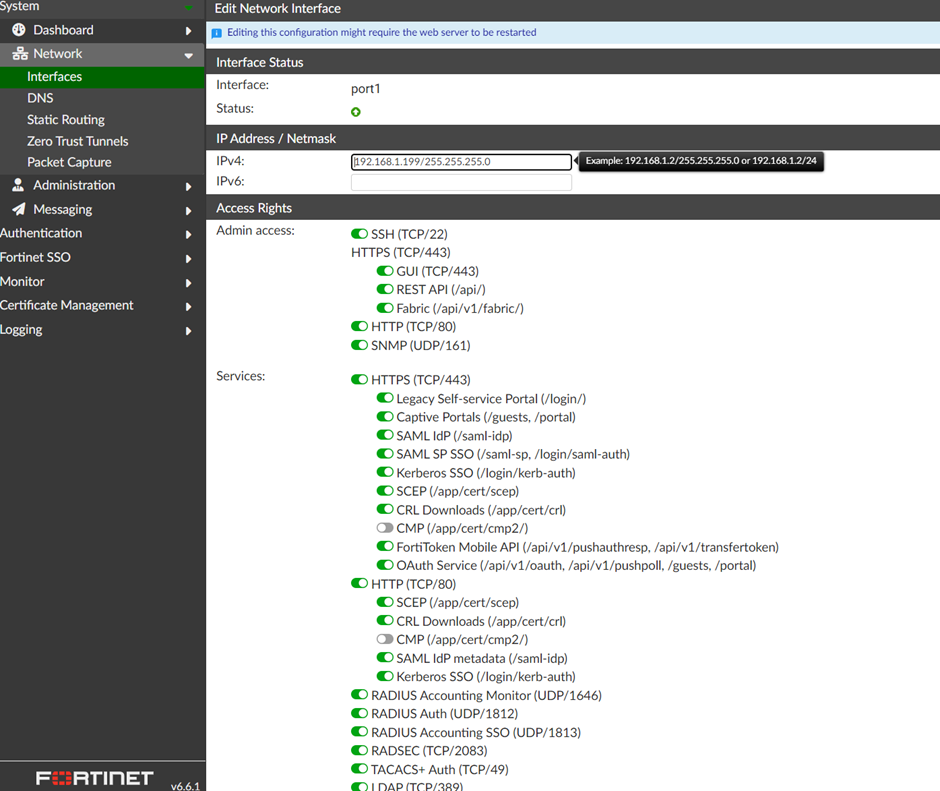Open the Monitor section
The width and height of the screenshot is (940, 791).
coord(22,281)
